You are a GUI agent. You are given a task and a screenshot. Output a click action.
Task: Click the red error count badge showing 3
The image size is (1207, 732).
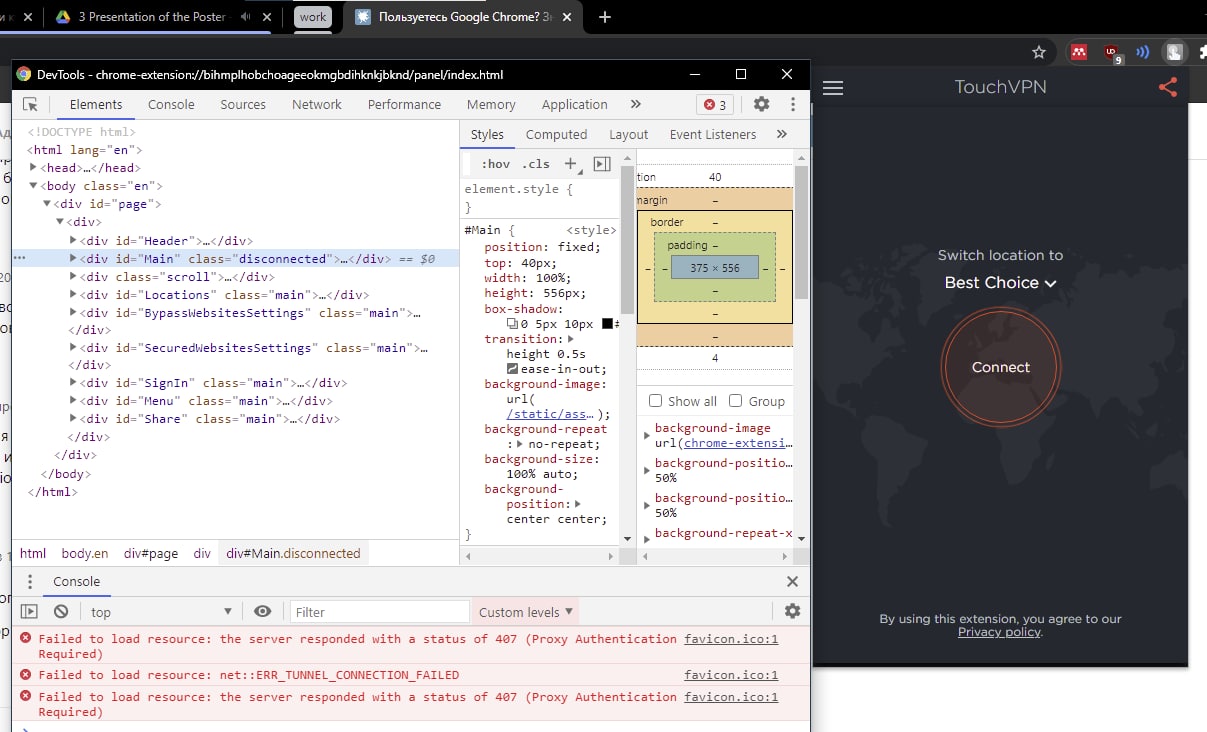pos(715,104)
